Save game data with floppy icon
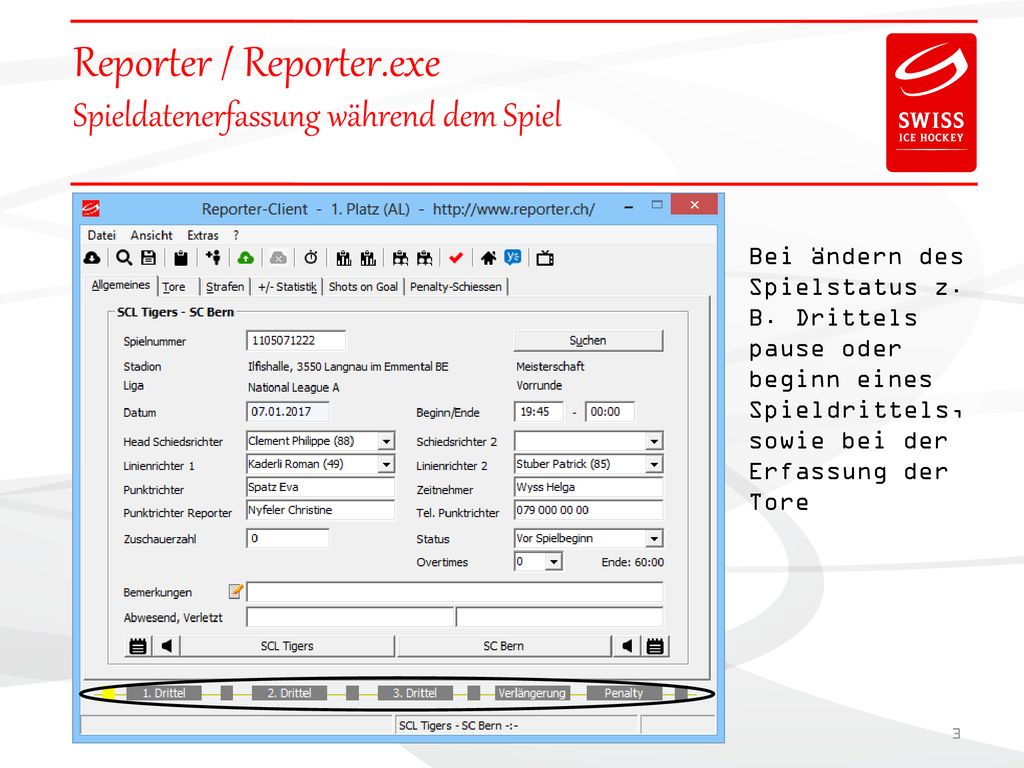 pos(149,258)
